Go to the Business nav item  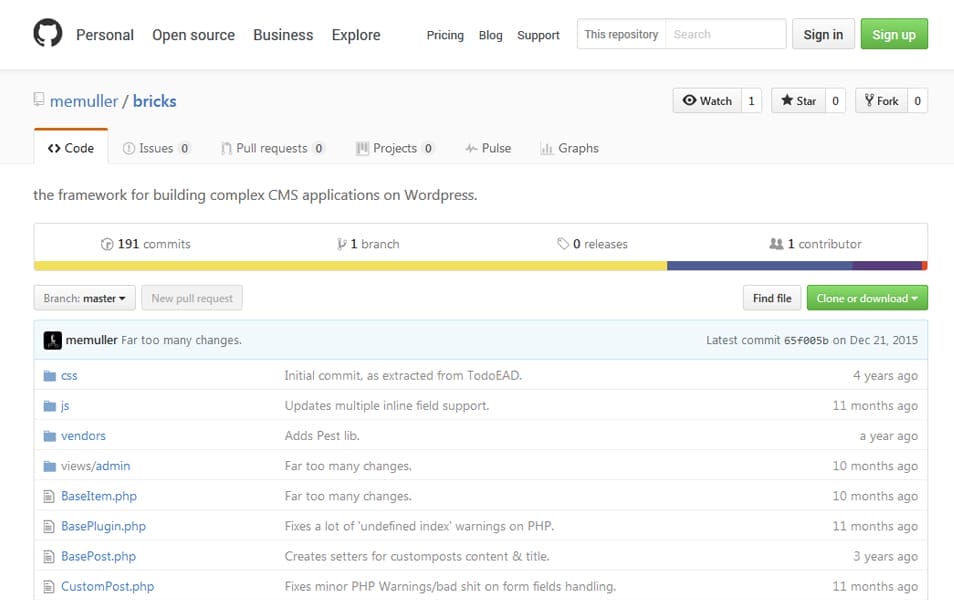pyautogui.click(x=283, y=35)
